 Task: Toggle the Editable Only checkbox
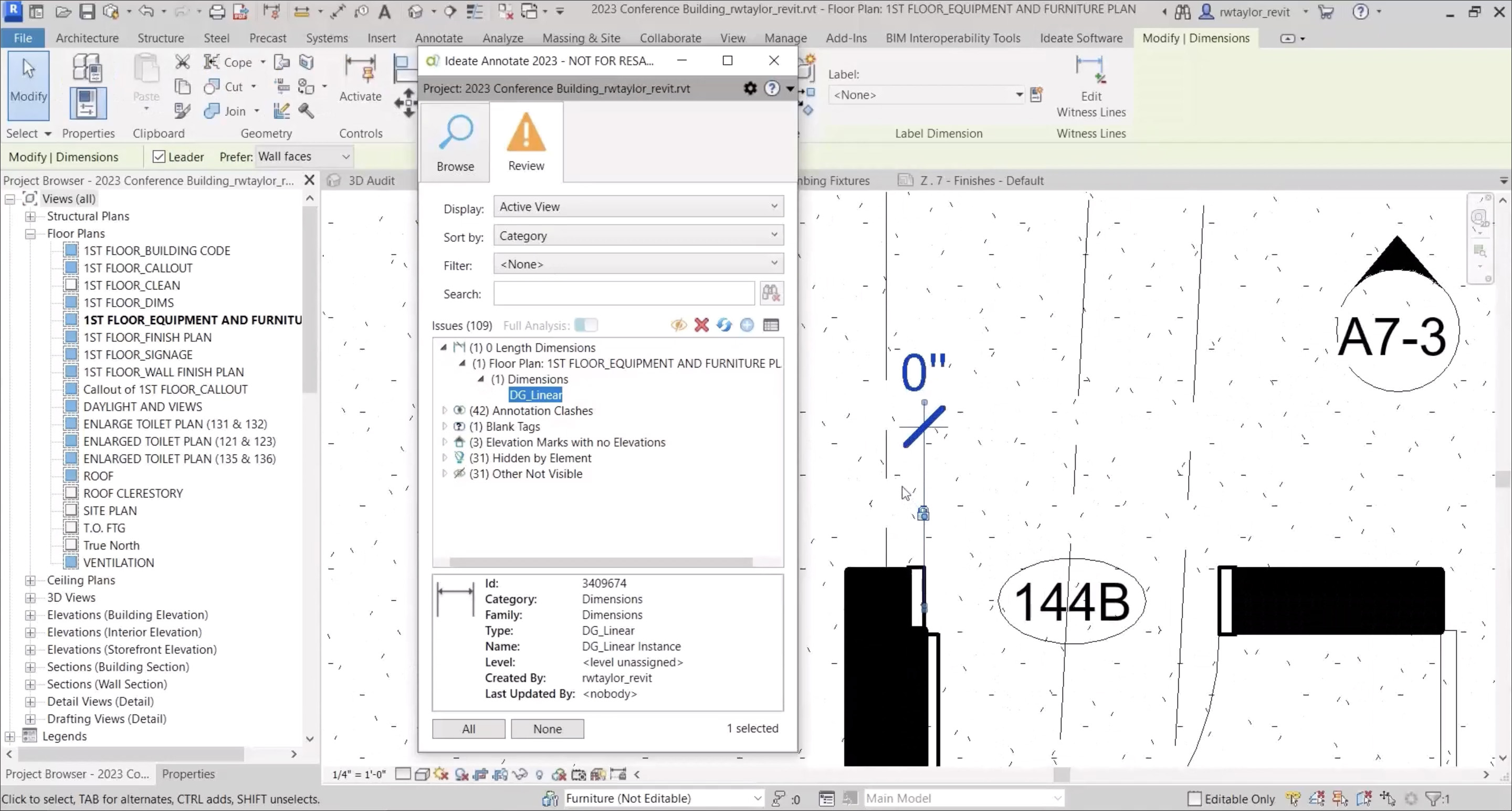pyautogui.click(x=1194, y=799)
